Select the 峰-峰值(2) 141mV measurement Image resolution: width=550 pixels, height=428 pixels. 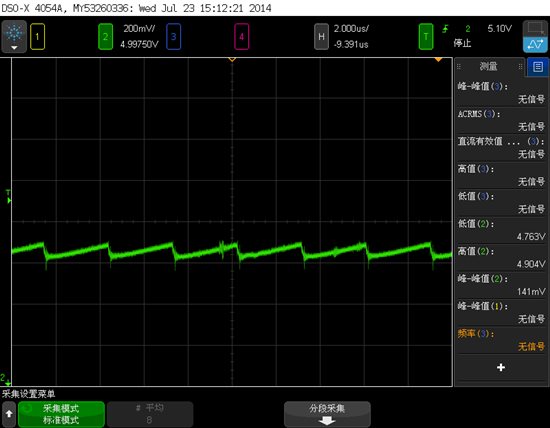click(501, 285)
